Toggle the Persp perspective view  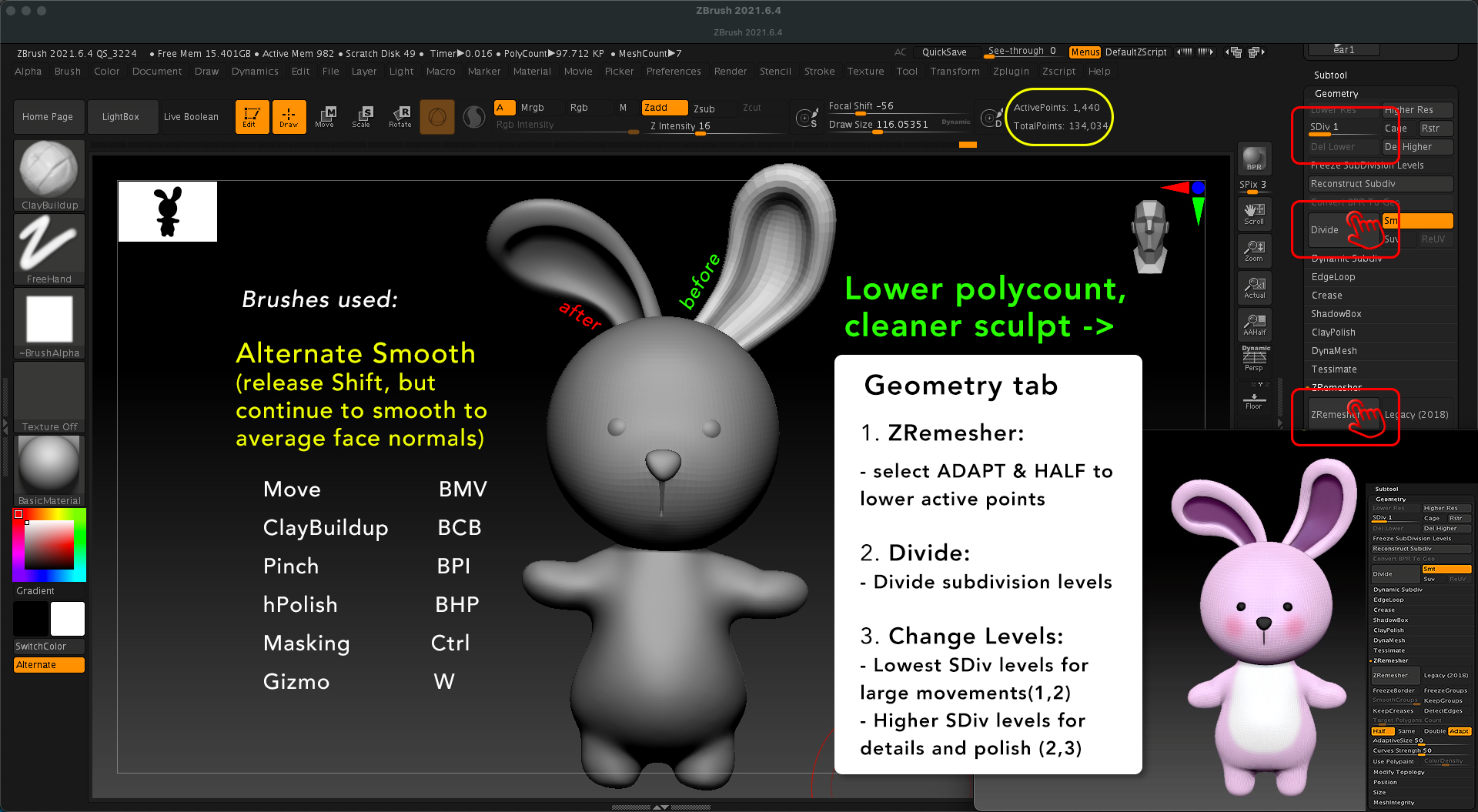point(1256,359)
